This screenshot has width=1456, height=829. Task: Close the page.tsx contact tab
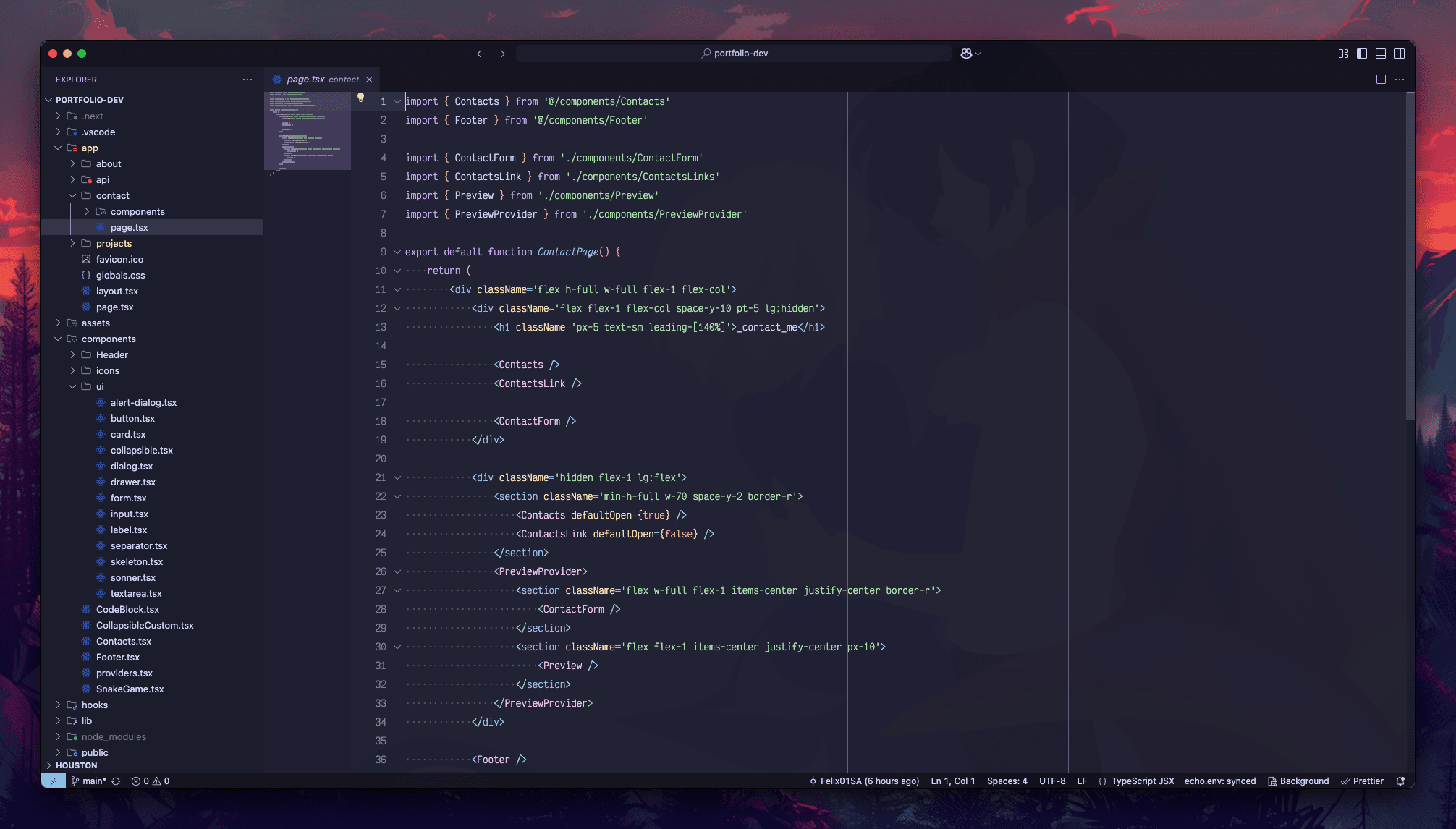(369, 80)
